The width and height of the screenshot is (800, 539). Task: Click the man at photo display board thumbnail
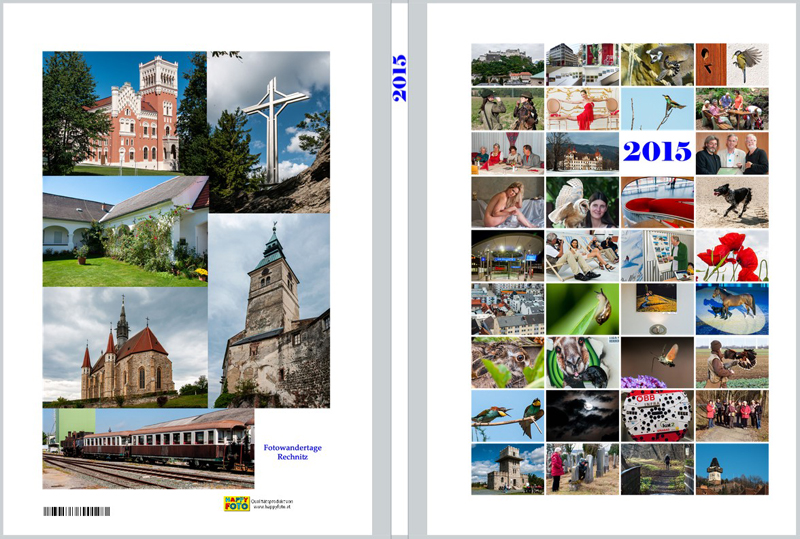657,256
